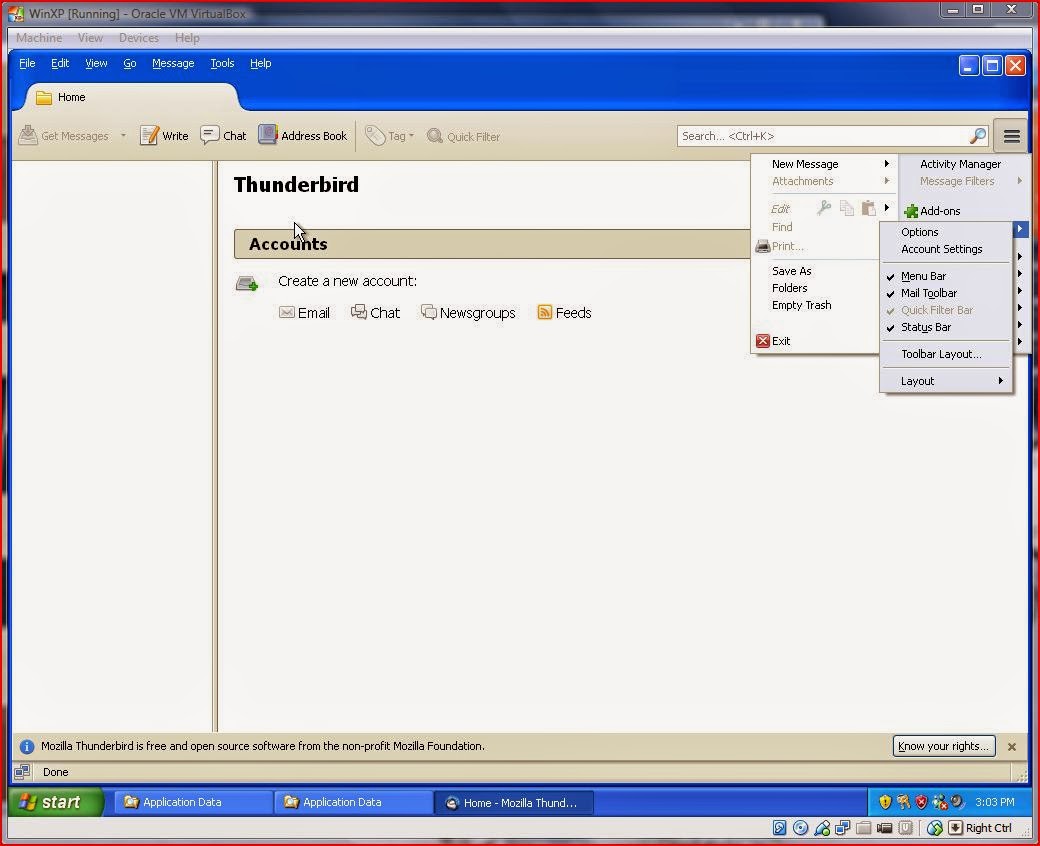Click the blue info icon in the notification bar
This screenshot has height=846, width=1040.
(x=27, y=747)
